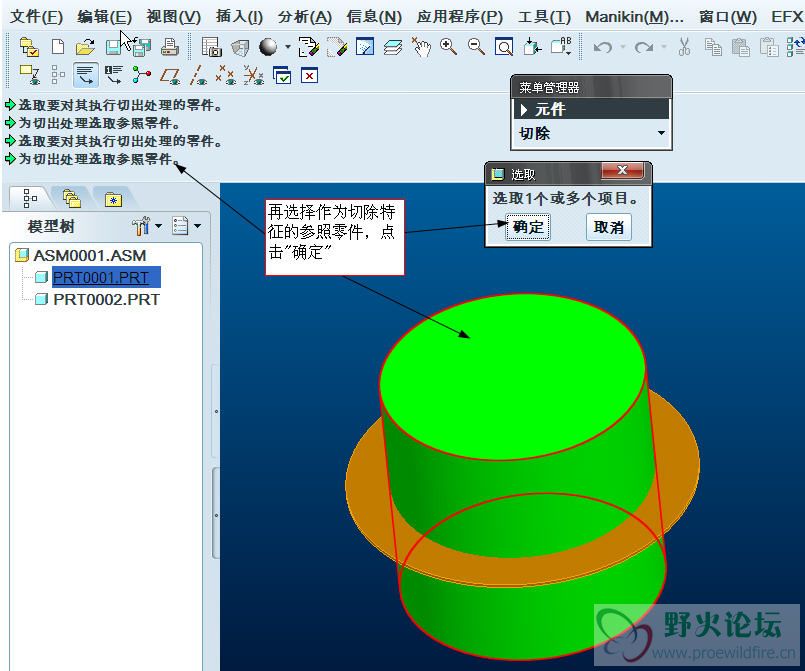Toggle datum axis display eye icon

pos(198,75)
